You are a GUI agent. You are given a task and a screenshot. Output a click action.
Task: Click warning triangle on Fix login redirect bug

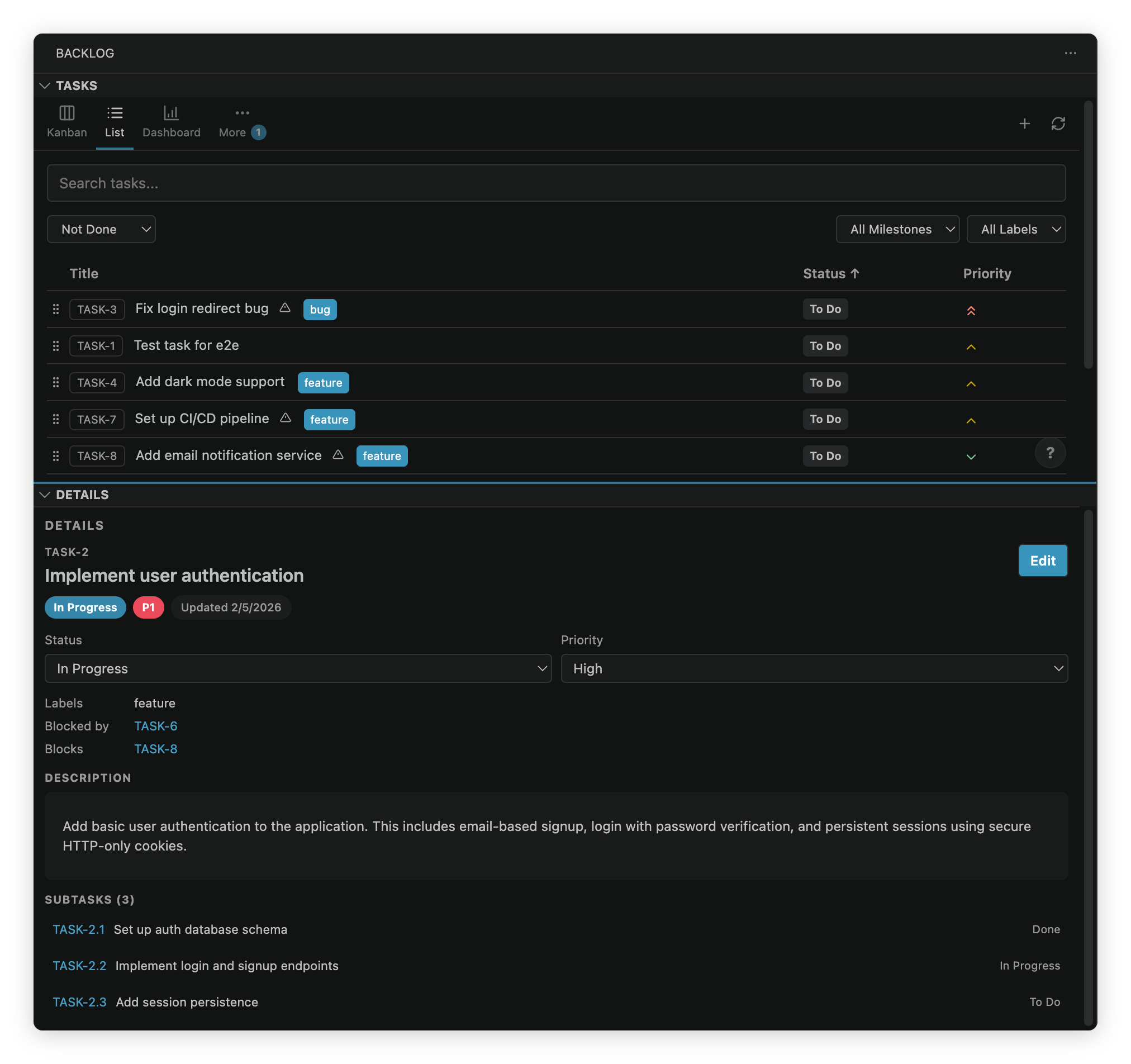pos(285,308)
